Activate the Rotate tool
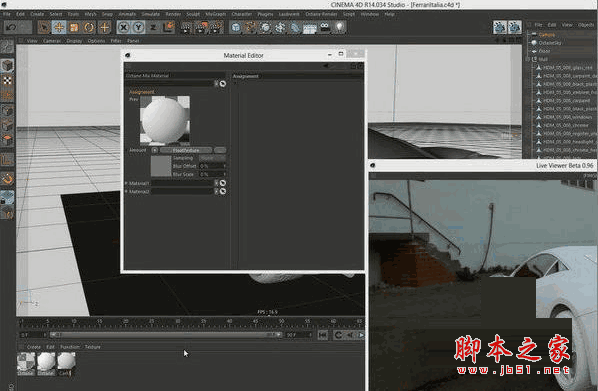 pos(89,27)
